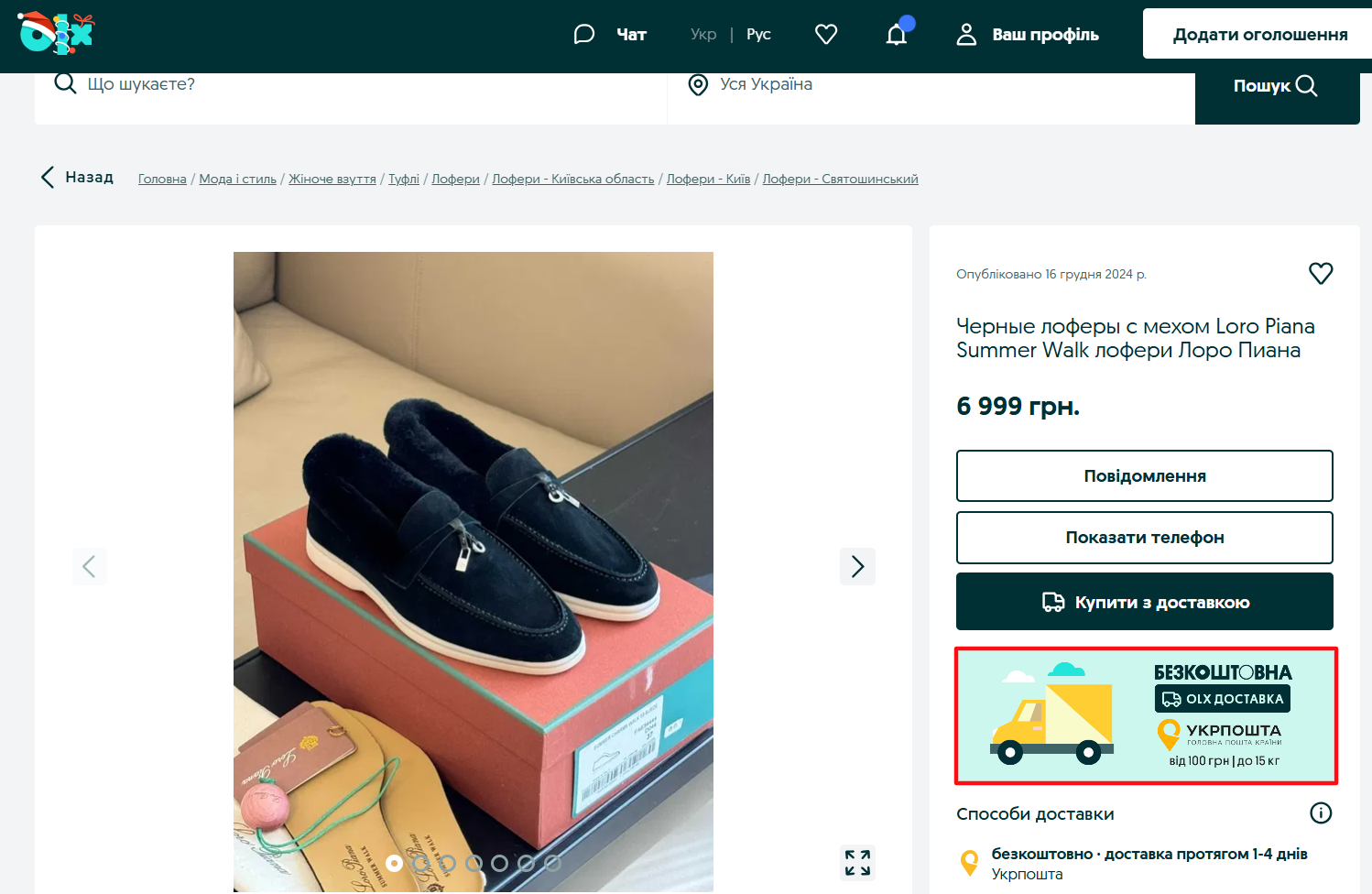
Task: Switch language to Укр
Action: (703, 33)
